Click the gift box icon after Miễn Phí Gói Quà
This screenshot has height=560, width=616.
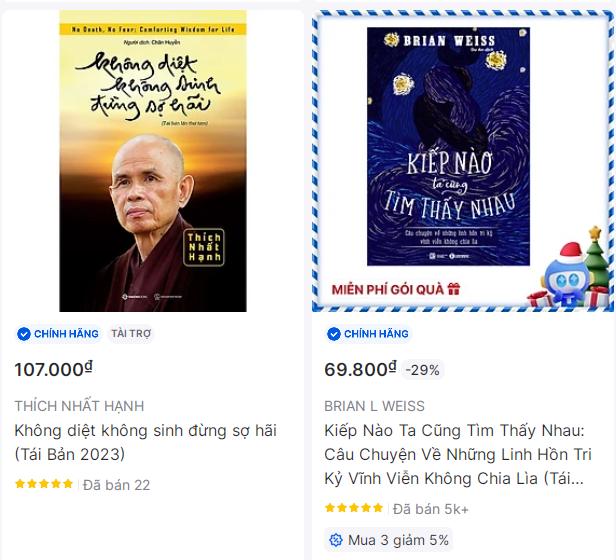(454, 289)
